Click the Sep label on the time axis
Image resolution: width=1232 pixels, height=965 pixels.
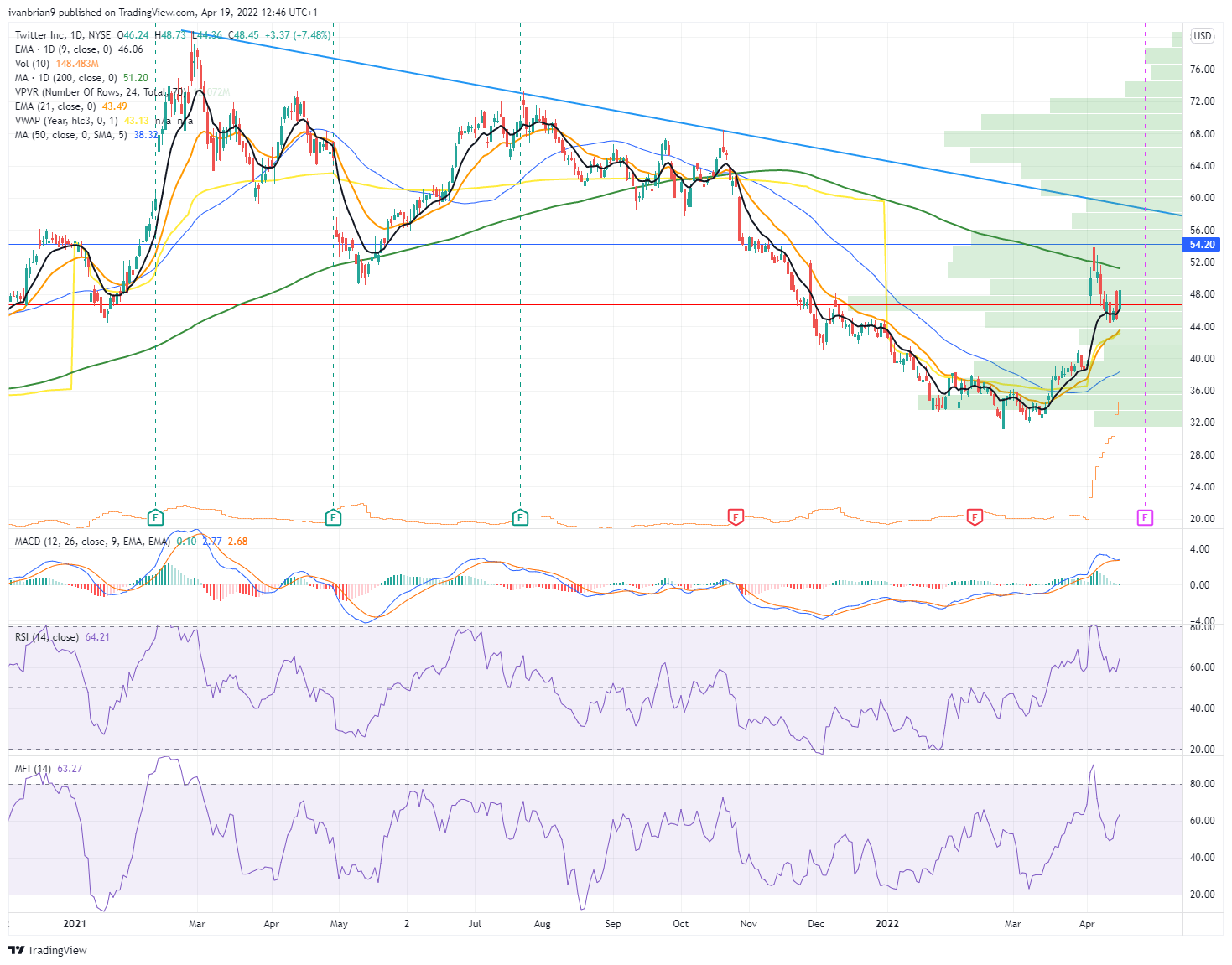coord(613,924)
